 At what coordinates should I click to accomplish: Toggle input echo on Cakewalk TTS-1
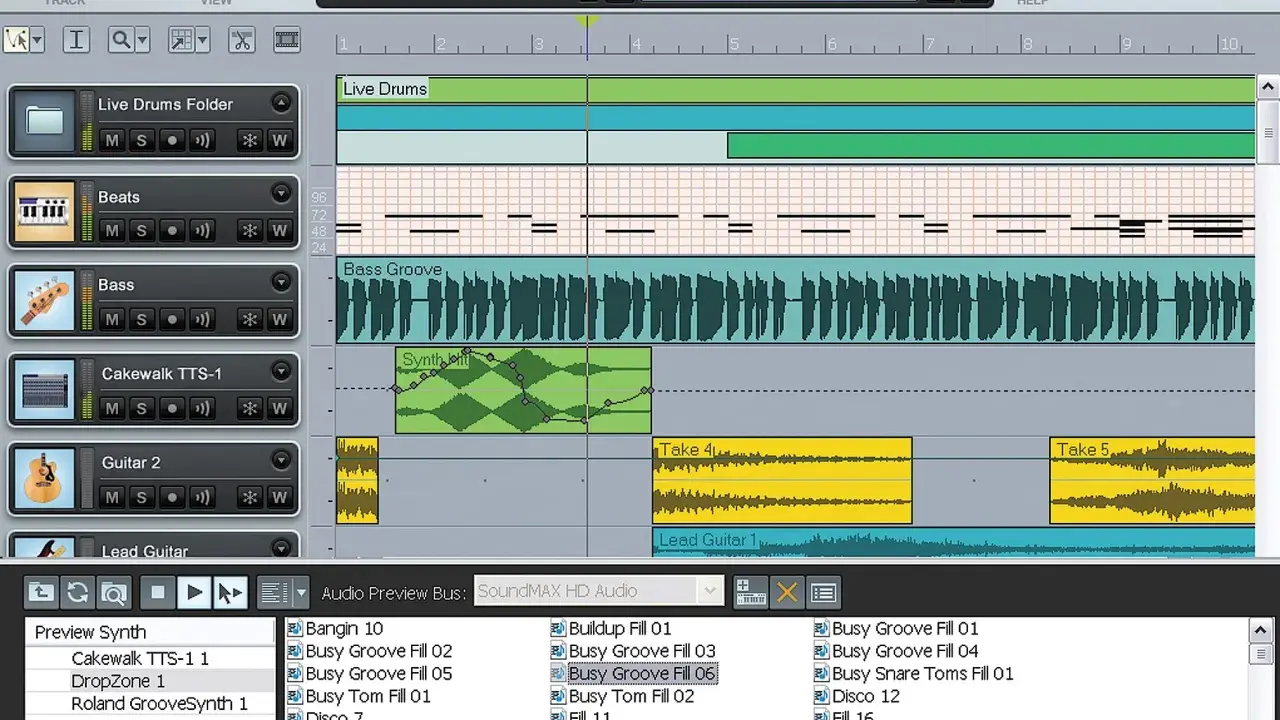[203, 408]
